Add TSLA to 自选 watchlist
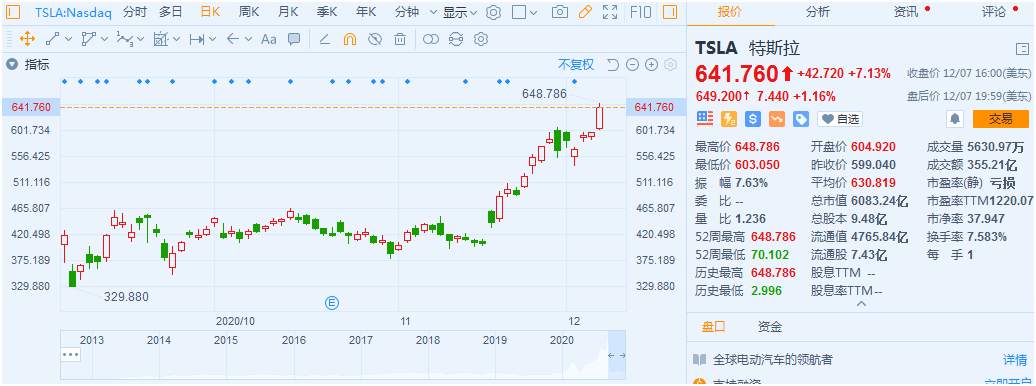The image size is (1036, 386). [840, 119]
